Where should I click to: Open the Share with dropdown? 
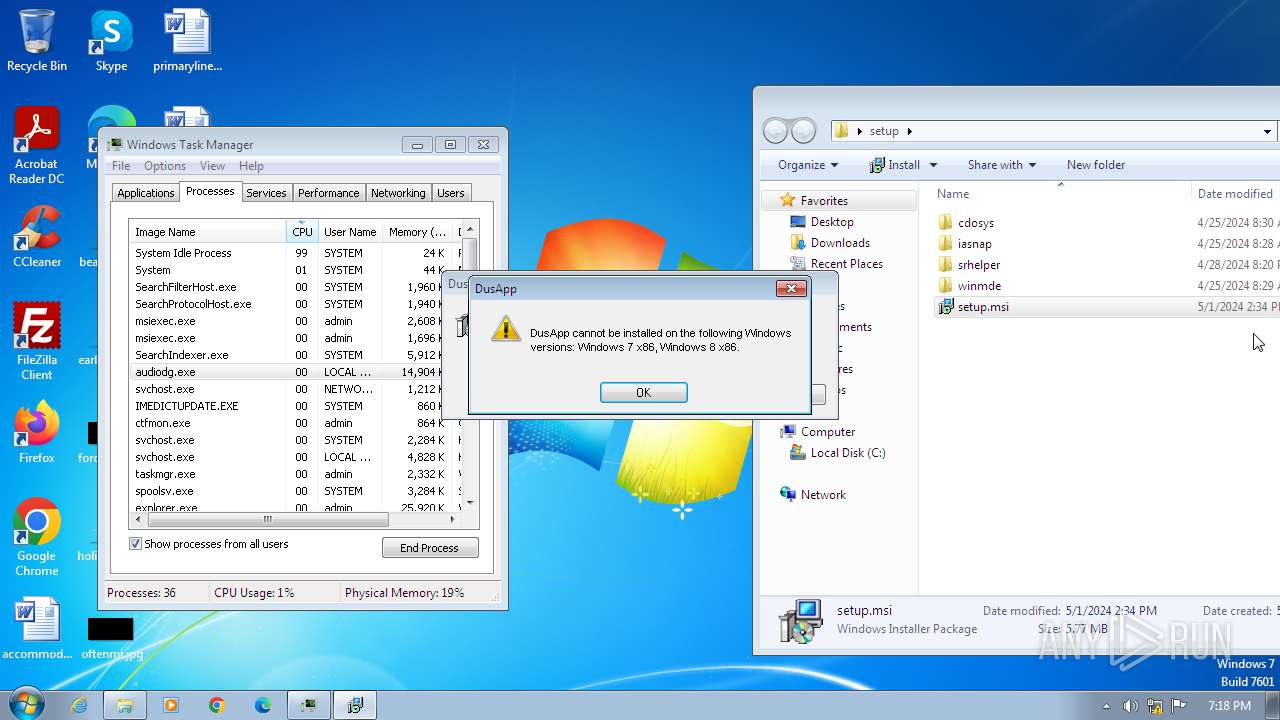pyautogui.click(x=1001, y=165)
